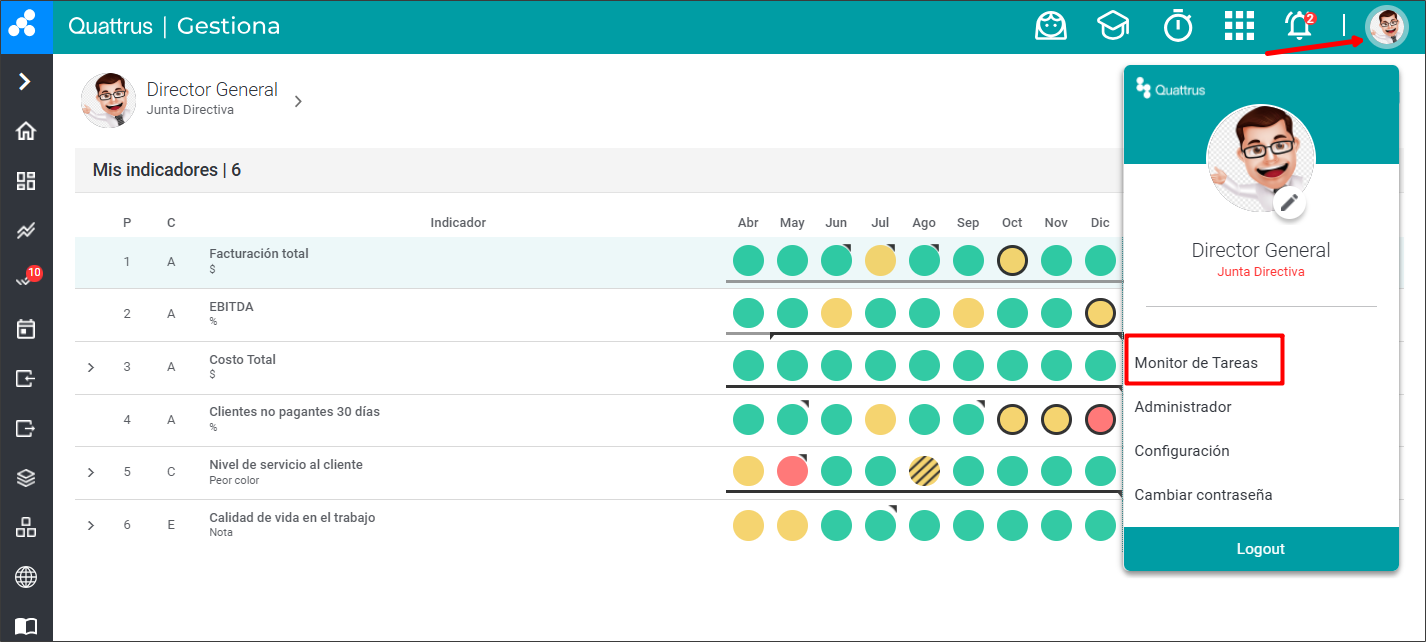Open the calendar icon in sidebar
Image resolution: width=1426 pixels, height=642 pixels.
click(x=26, y=328)
